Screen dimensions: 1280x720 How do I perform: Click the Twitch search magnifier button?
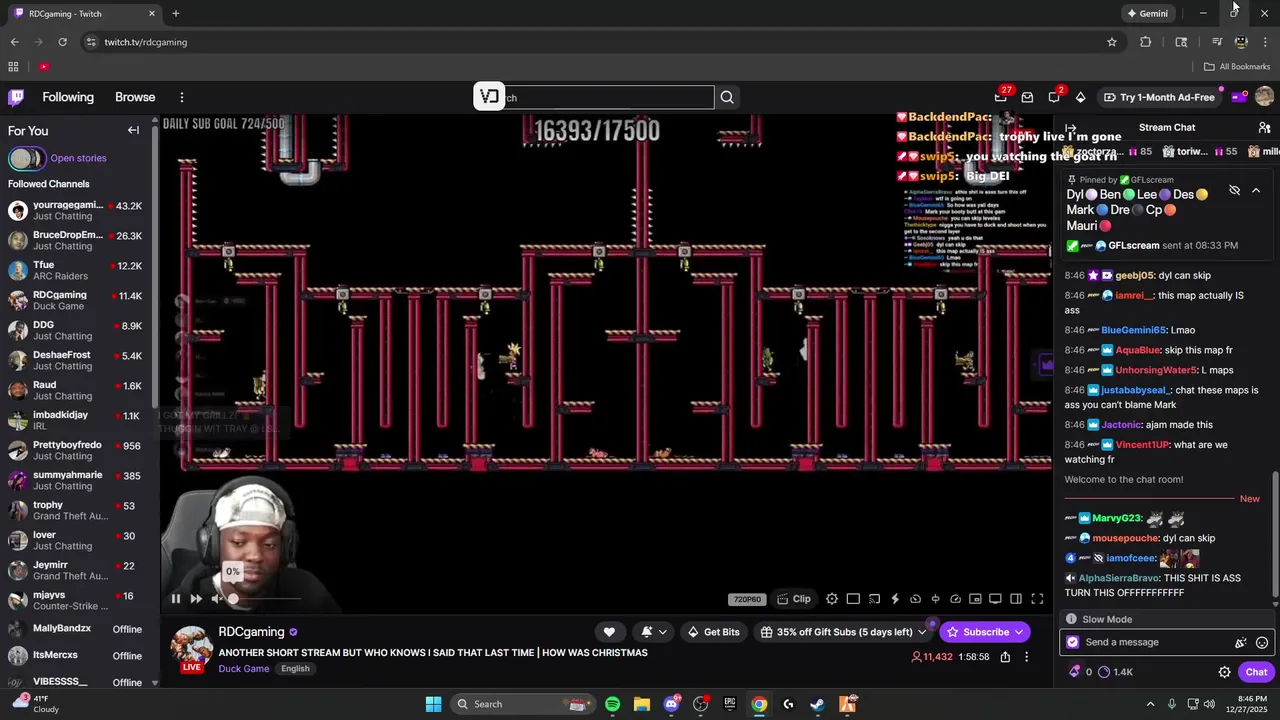(x=727, y=97)
